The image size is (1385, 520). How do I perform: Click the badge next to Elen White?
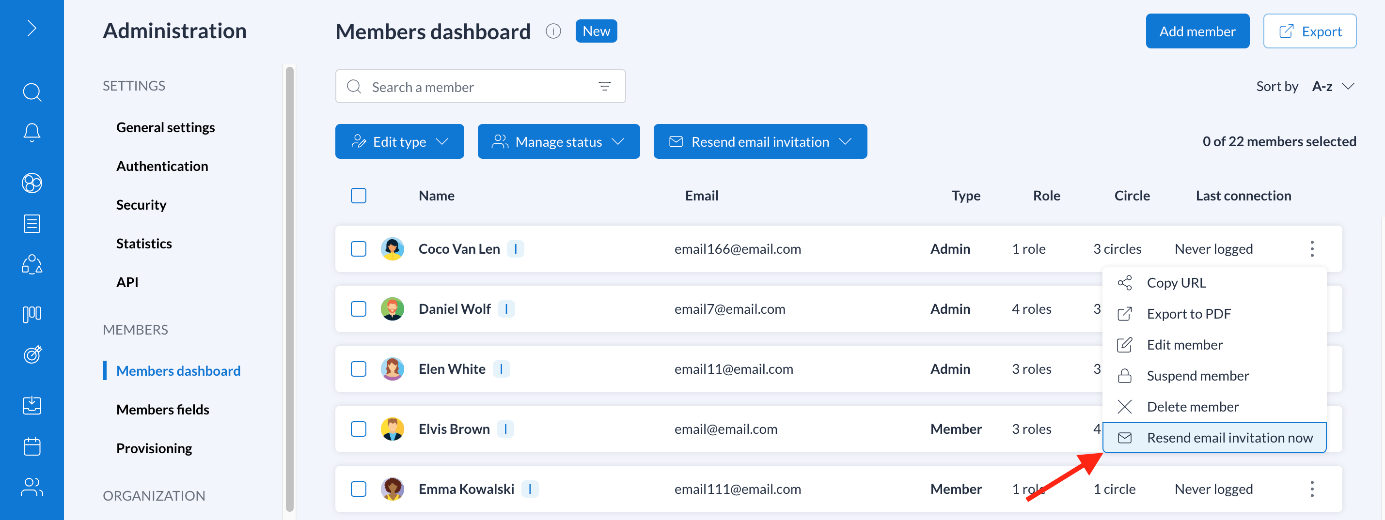501,369
